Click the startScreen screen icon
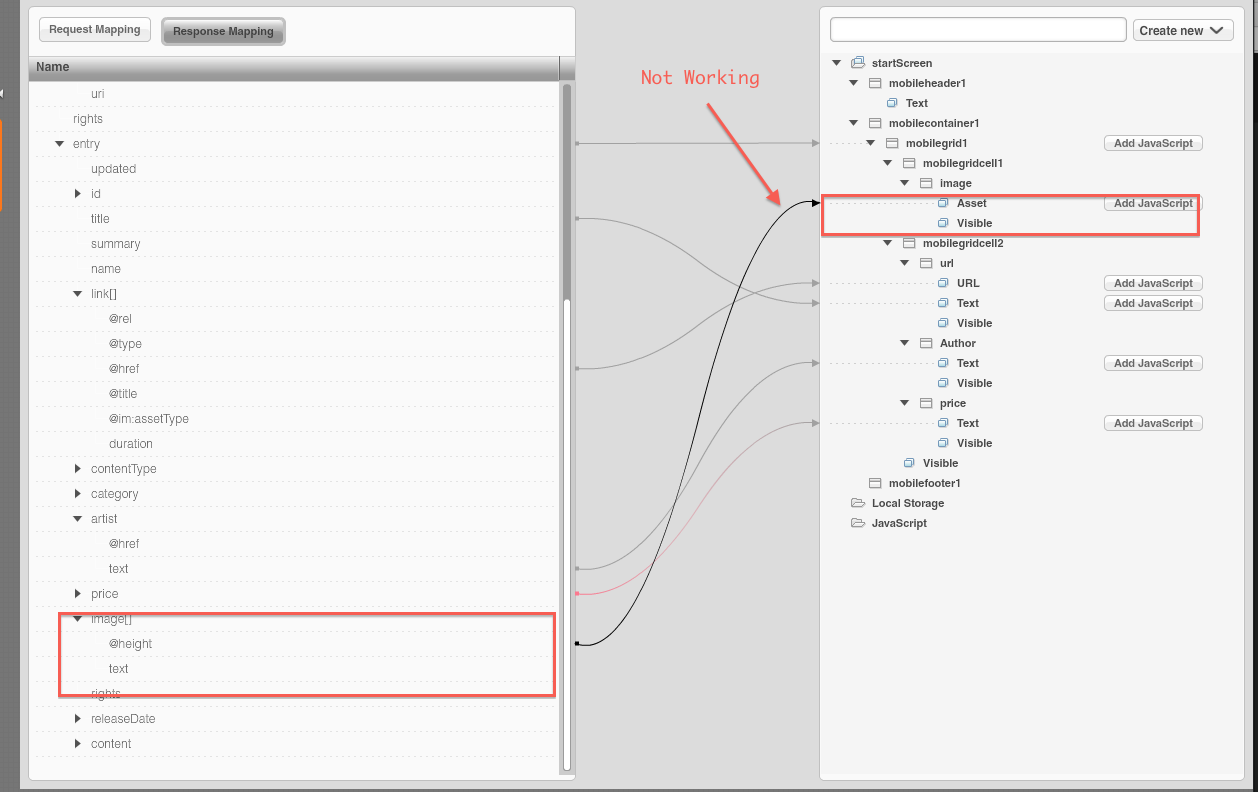This screenshot has width=1258, height=792. click(x=857, y=63)
